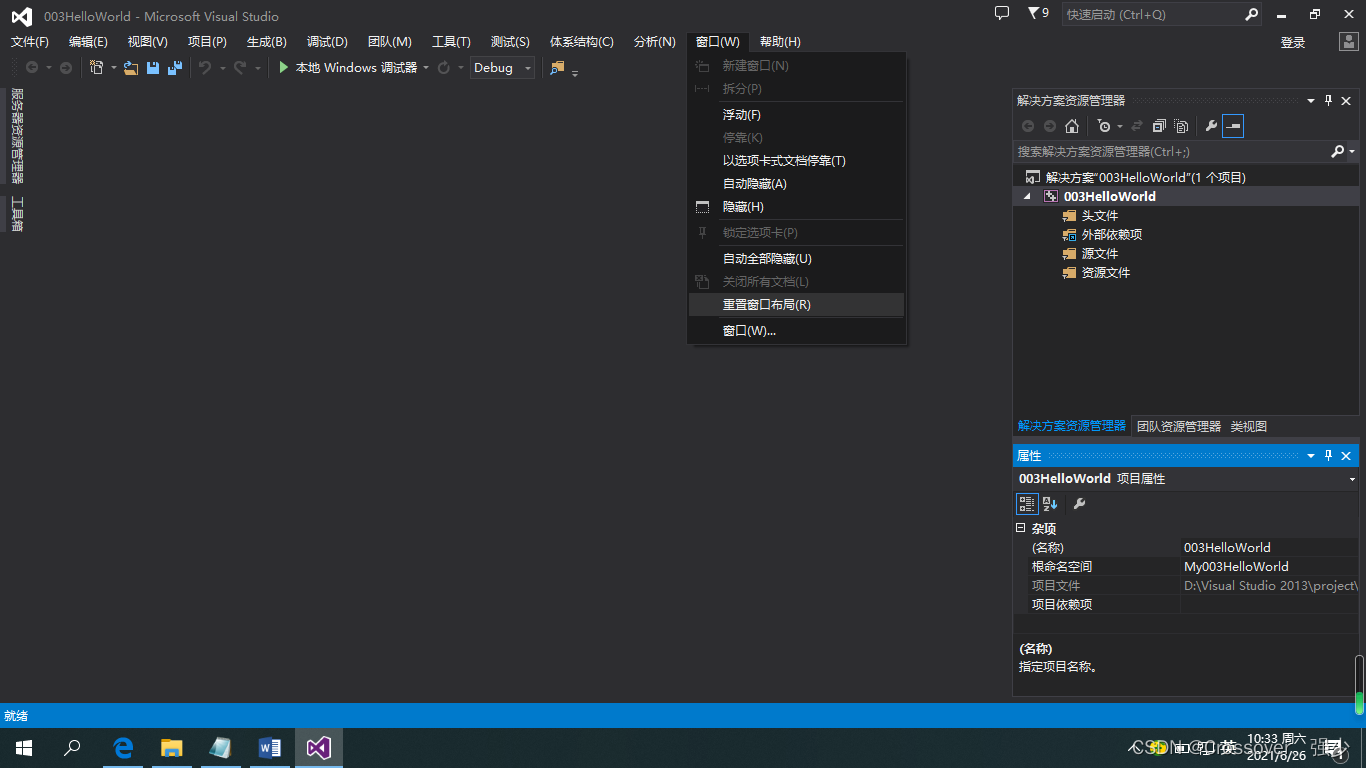Viewport: 1366px width, 768px height.
Task: Open the feedback speech bubble icon
Action: (x=1002, y=14)
